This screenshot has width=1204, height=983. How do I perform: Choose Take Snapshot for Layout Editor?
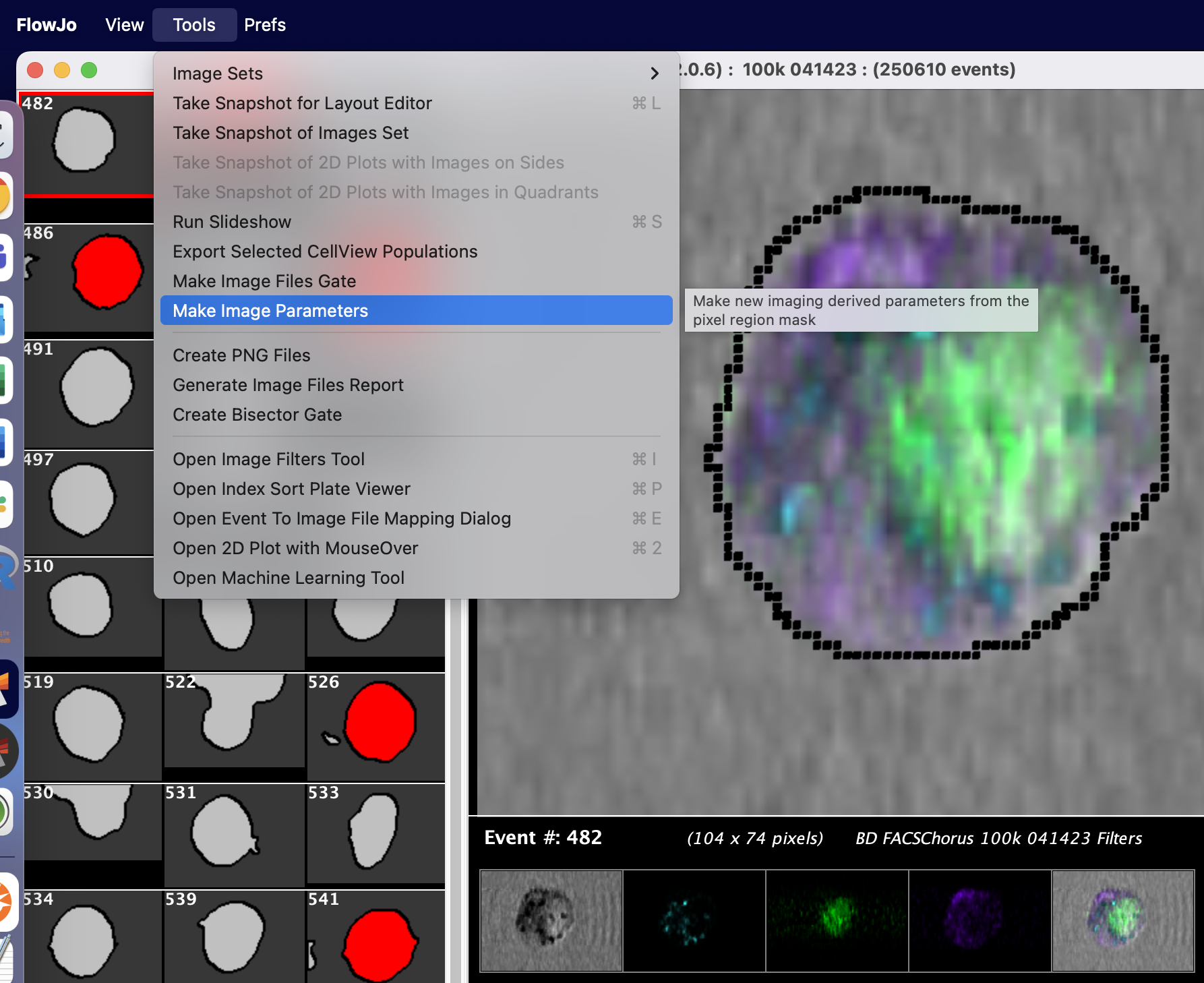[x=302, y=103]
